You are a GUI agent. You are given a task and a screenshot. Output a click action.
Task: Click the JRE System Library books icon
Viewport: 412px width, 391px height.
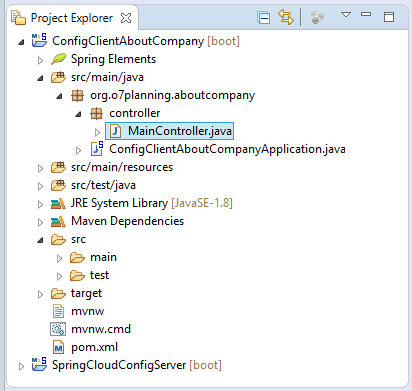58,203
